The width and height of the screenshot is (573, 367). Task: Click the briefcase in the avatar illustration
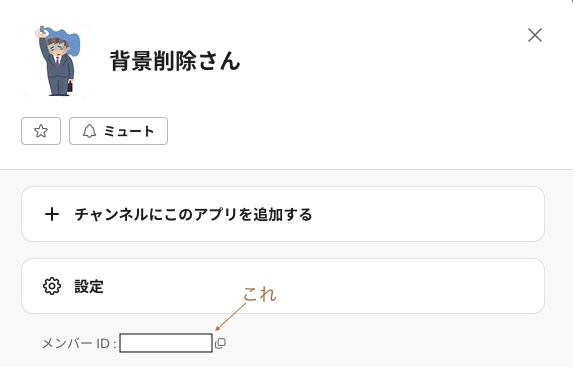point(70,86)
